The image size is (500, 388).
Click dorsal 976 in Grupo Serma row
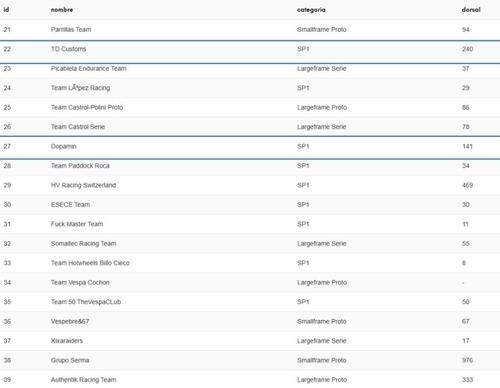(467, 360)
